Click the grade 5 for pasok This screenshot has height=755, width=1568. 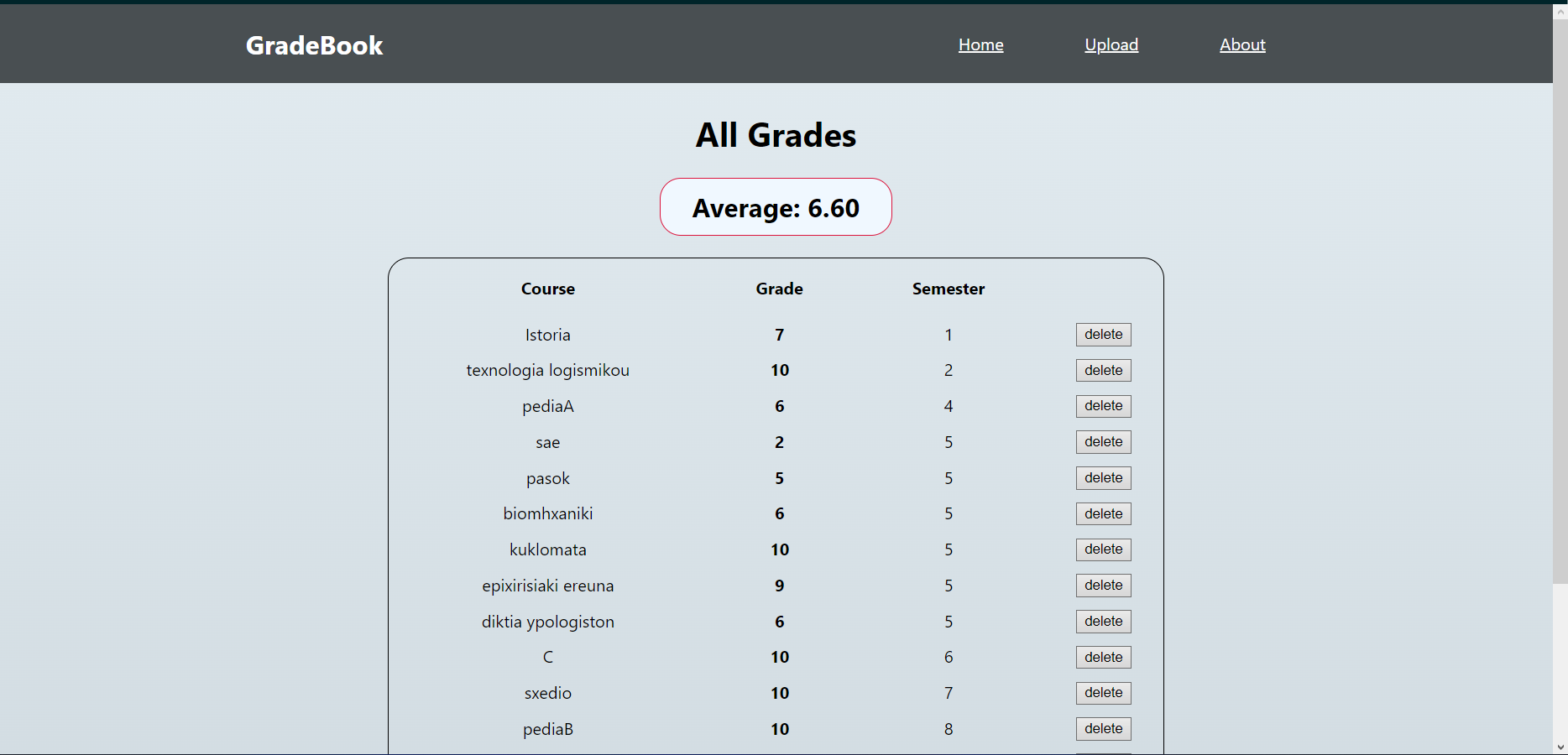coord(780,478)
